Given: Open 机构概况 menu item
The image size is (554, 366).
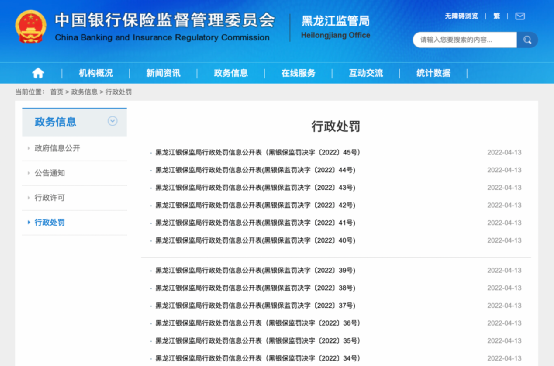Looking at the screenshot, I should pyautogui.click(x=96, y=73).
